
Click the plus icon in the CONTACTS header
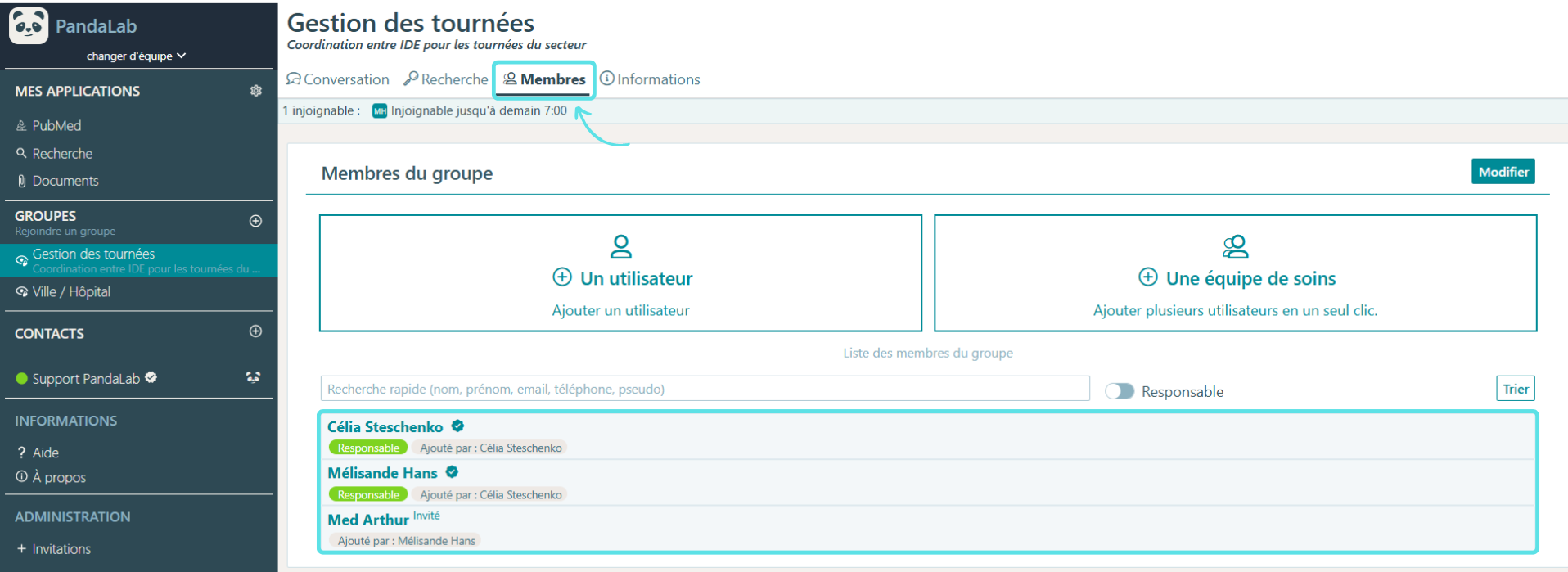[x=255, y=331]
